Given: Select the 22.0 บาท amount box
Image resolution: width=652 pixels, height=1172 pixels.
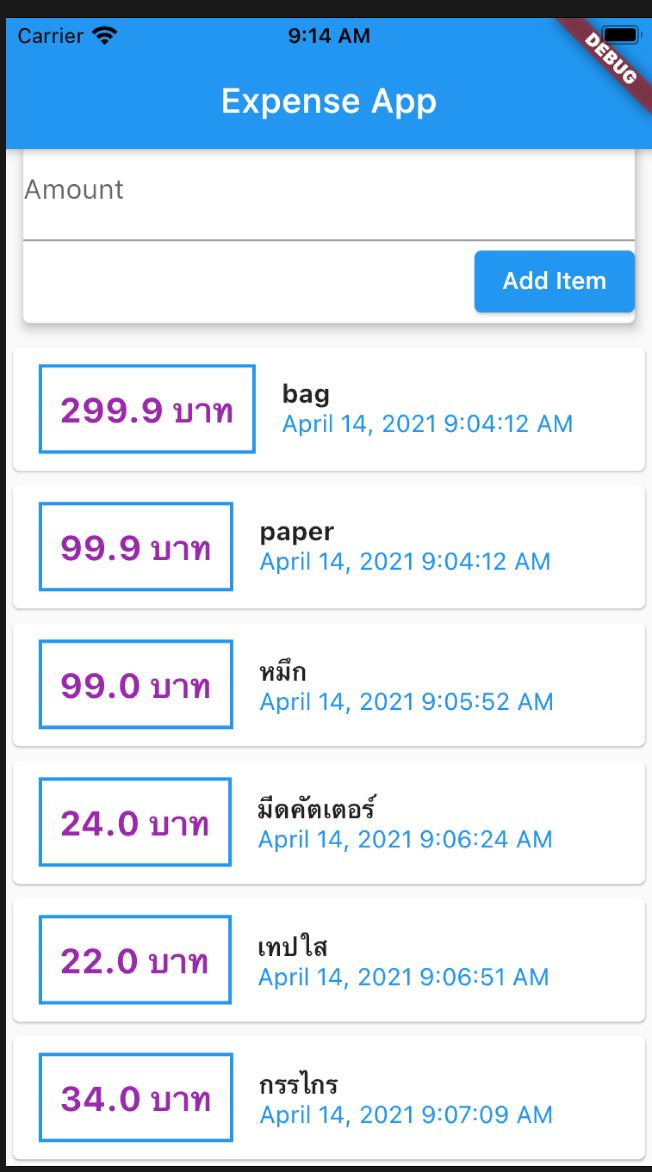Looking at the screenshot, I should click(135, 960).
